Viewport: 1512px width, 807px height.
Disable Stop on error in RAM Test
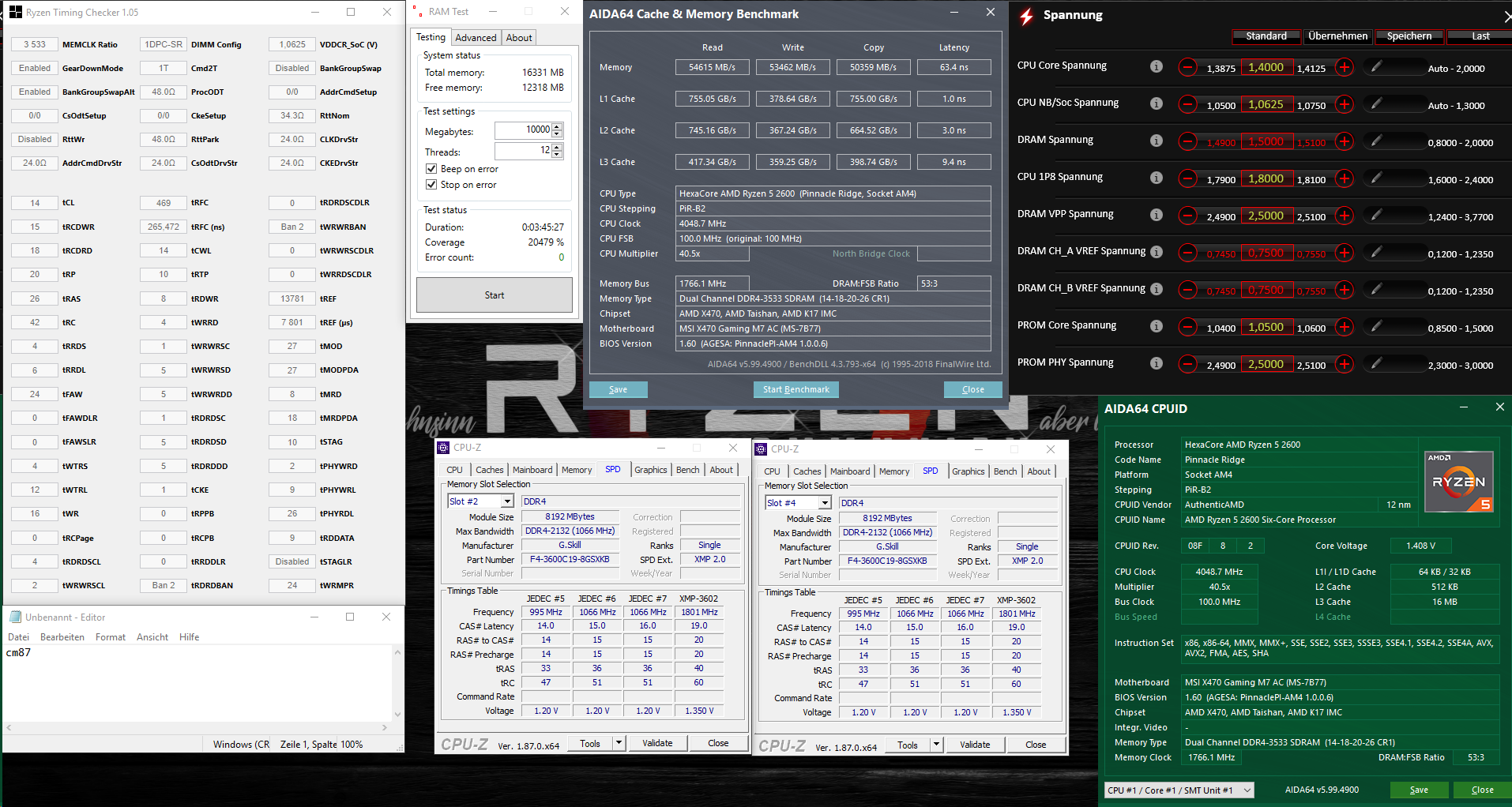point(431,185)
